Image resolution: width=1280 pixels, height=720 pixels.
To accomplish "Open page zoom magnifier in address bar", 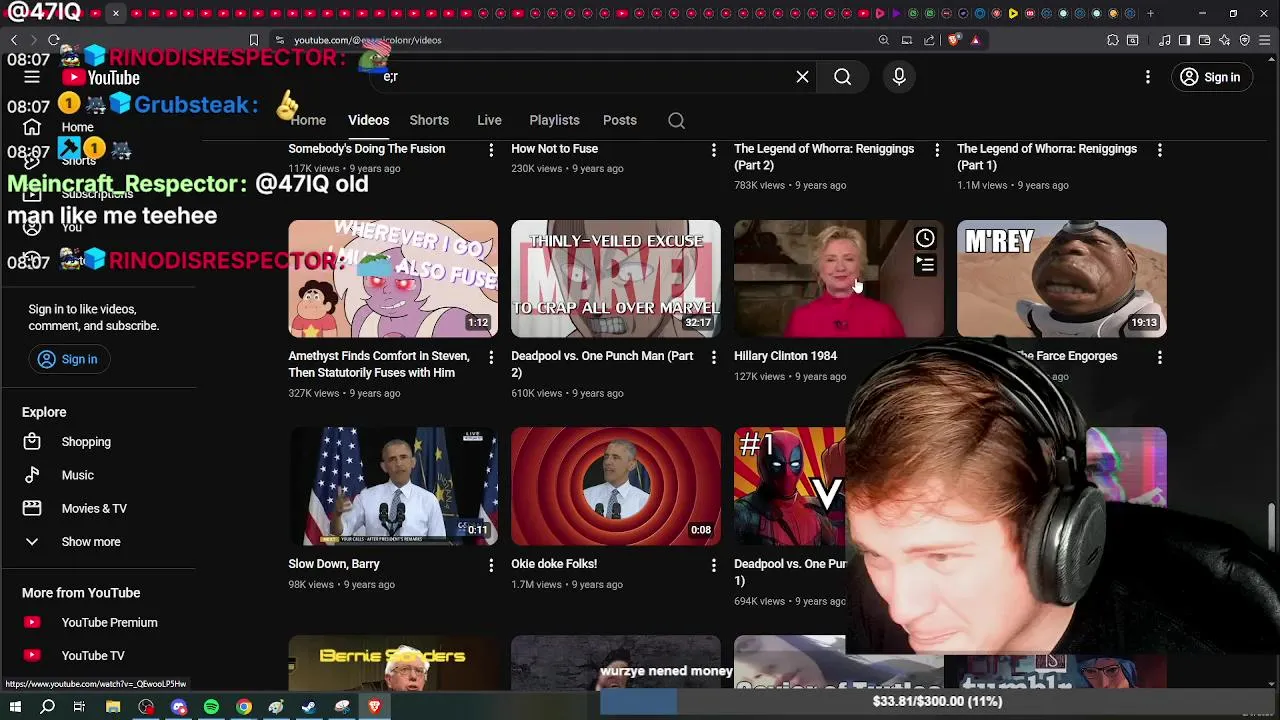I will pos(884,40).
